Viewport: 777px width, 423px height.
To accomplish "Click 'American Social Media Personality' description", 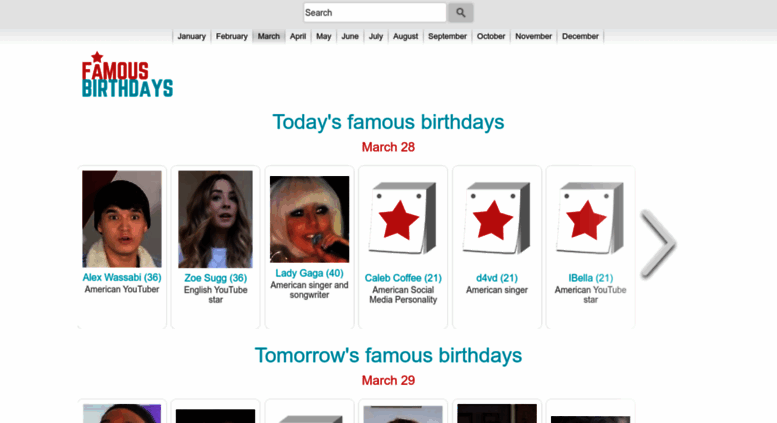I will coord(403,295).
